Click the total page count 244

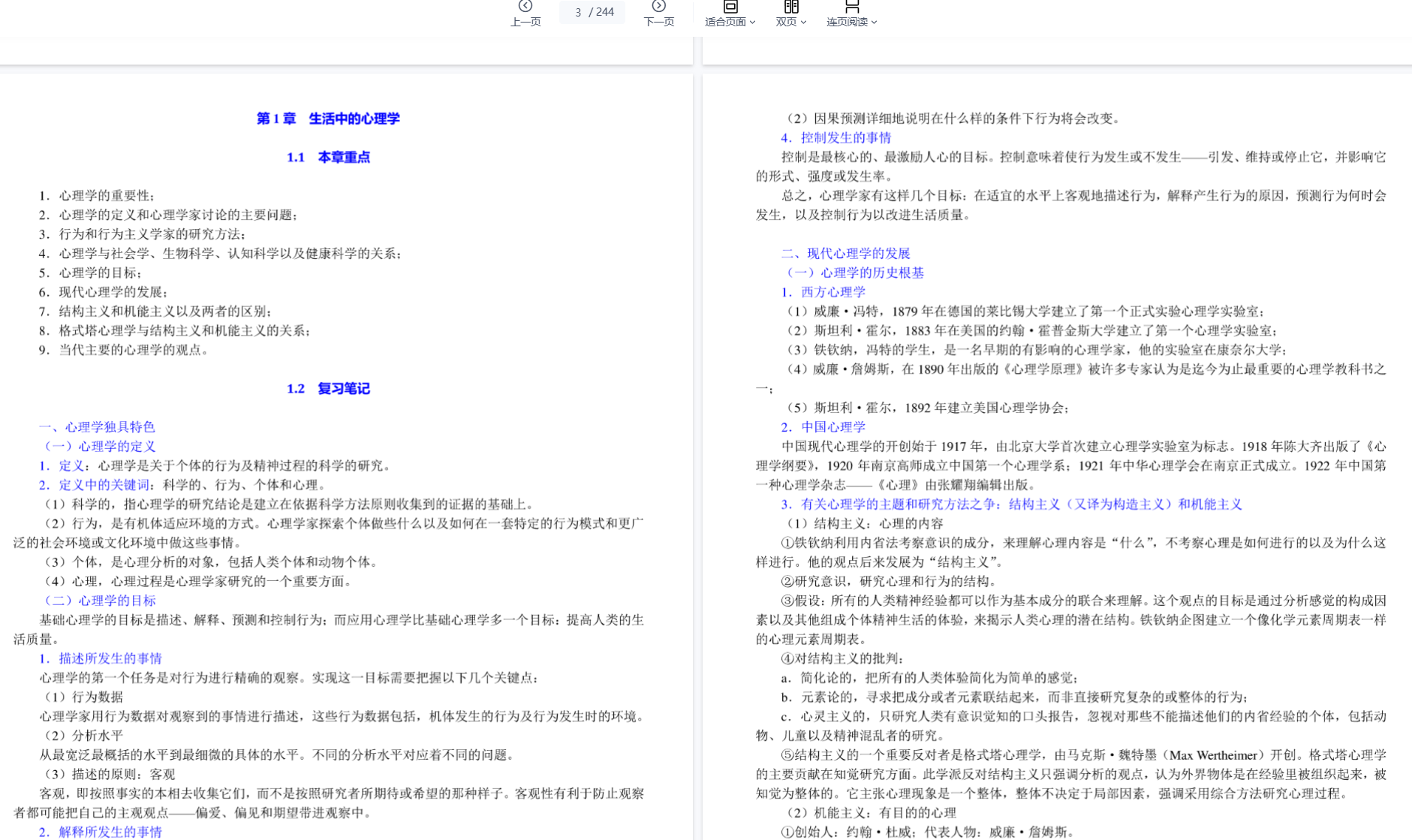click(604, 12)
